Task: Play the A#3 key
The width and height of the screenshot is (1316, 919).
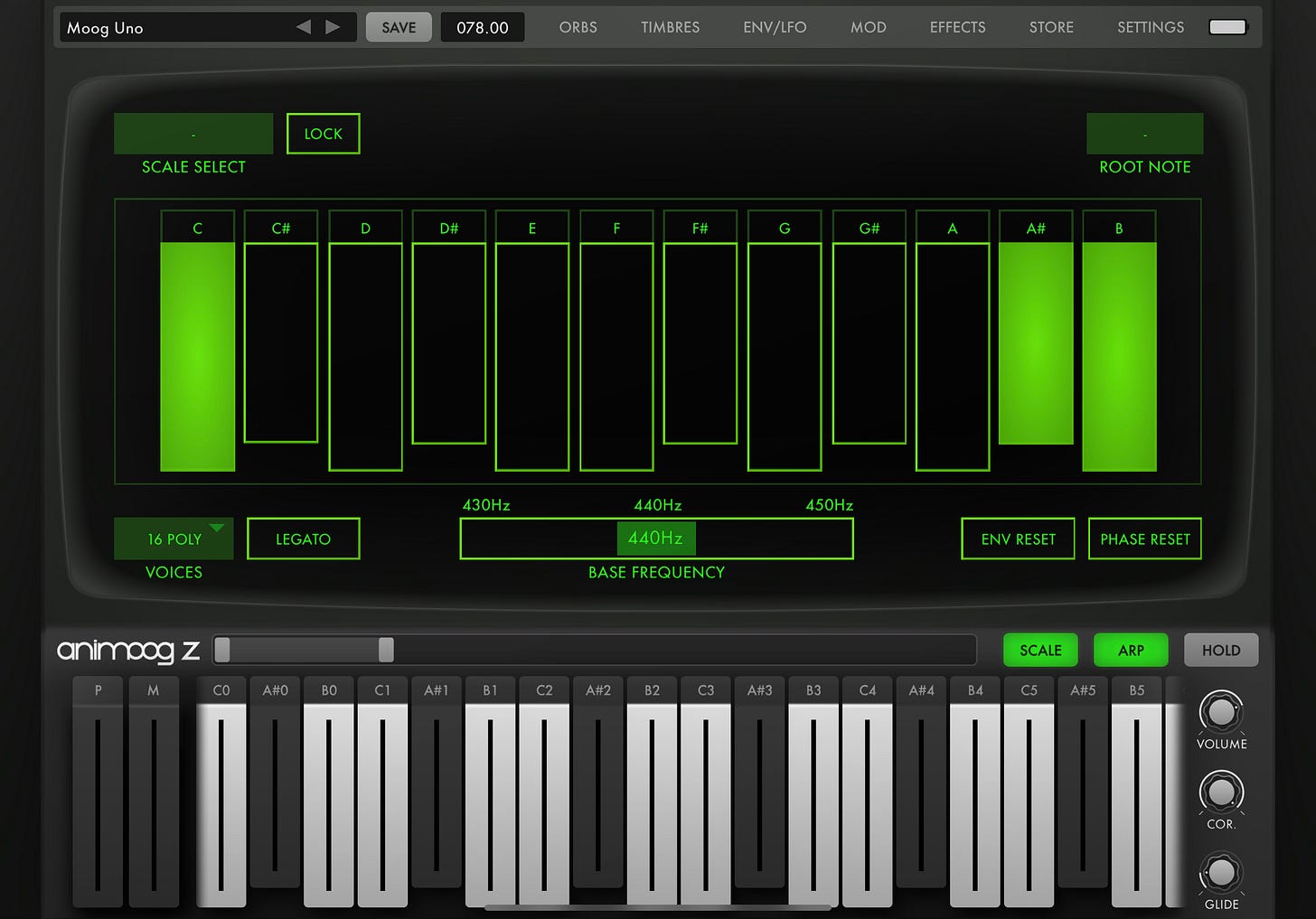Action: click(759, 783)
